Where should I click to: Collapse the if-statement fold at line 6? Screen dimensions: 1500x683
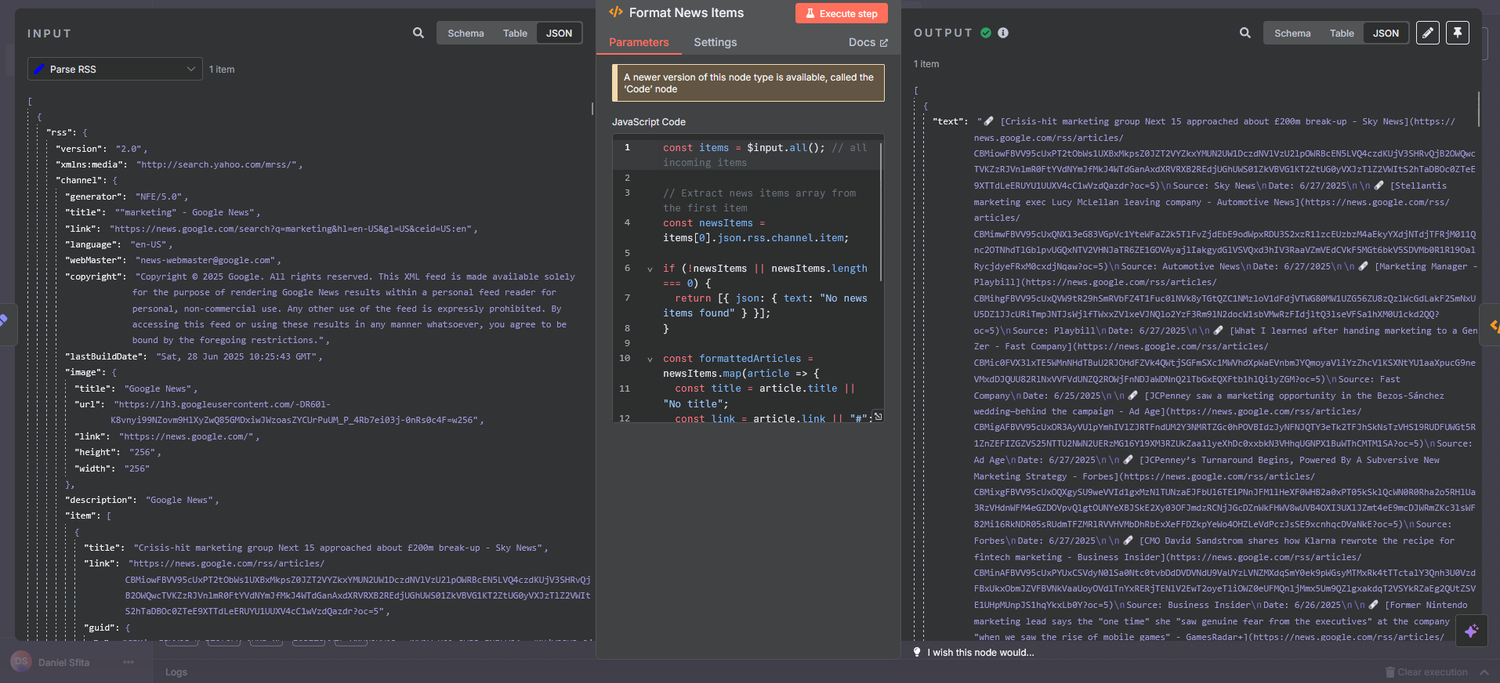[x=650, y=268]
